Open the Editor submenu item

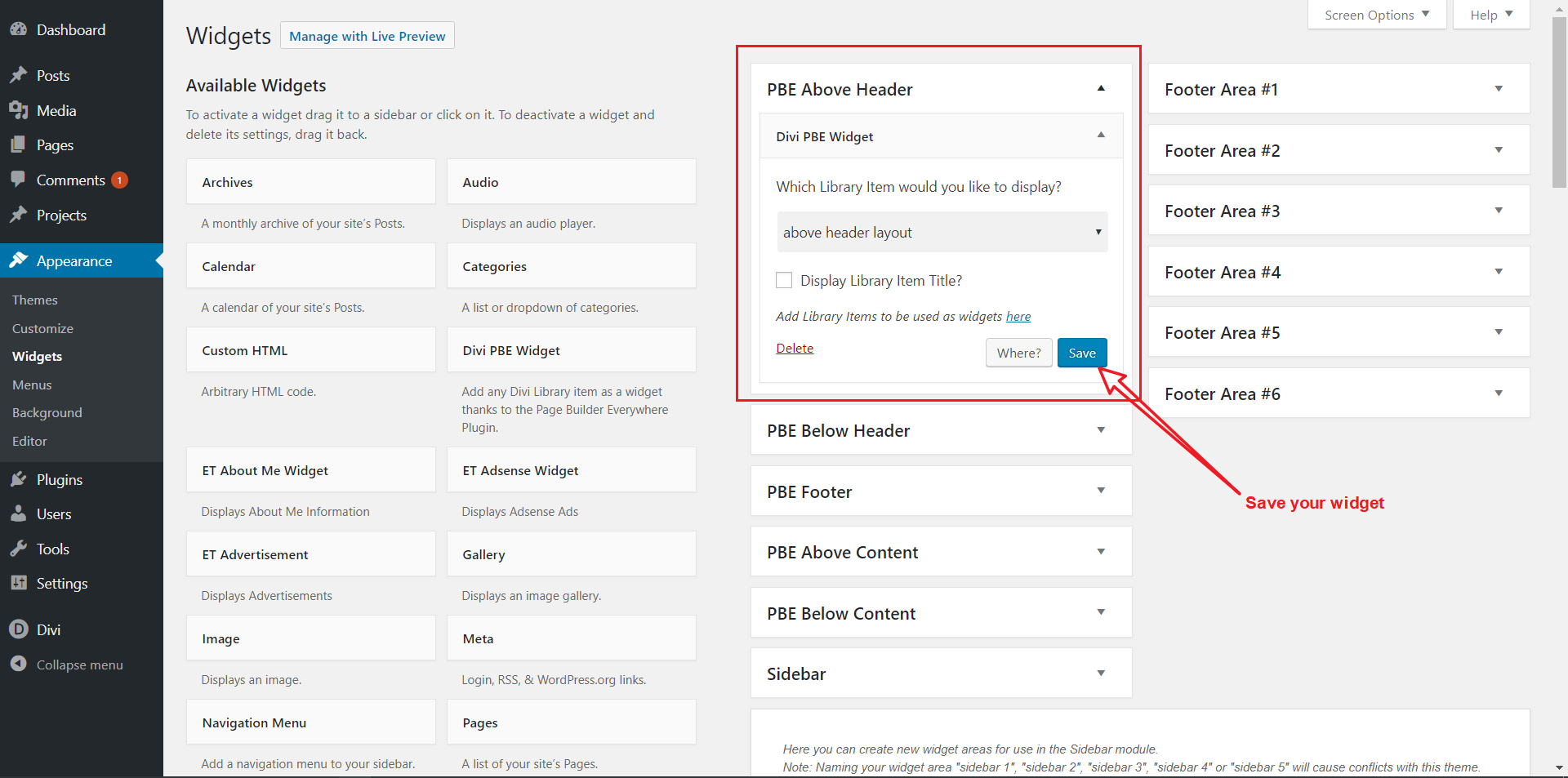click(x=29, y=441)
